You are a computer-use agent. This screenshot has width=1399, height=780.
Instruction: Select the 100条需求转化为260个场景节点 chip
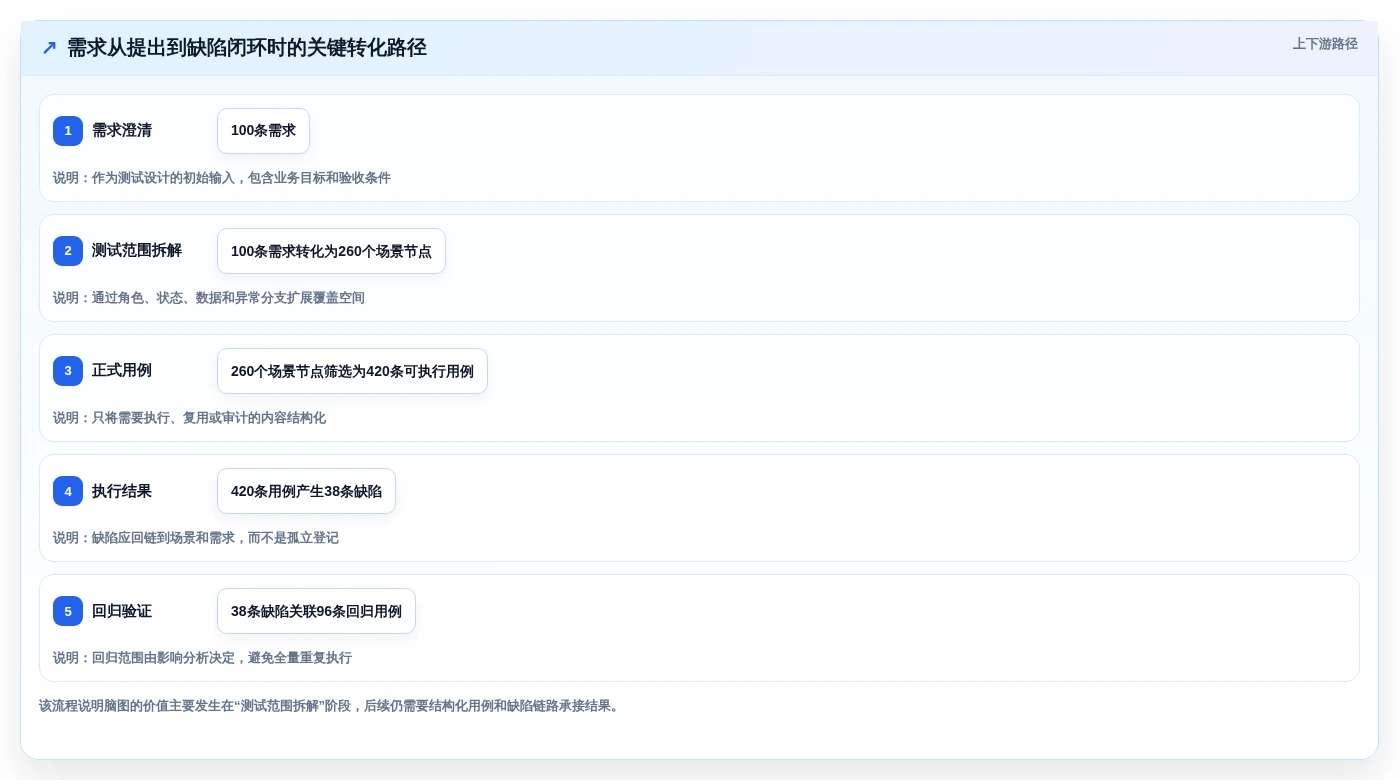331,251
